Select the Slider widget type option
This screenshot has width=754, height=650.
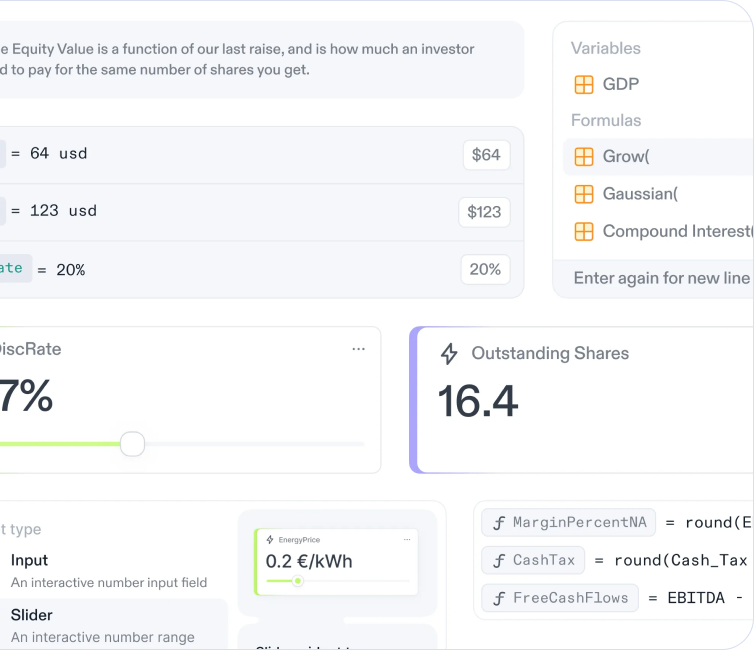[32, 616]
